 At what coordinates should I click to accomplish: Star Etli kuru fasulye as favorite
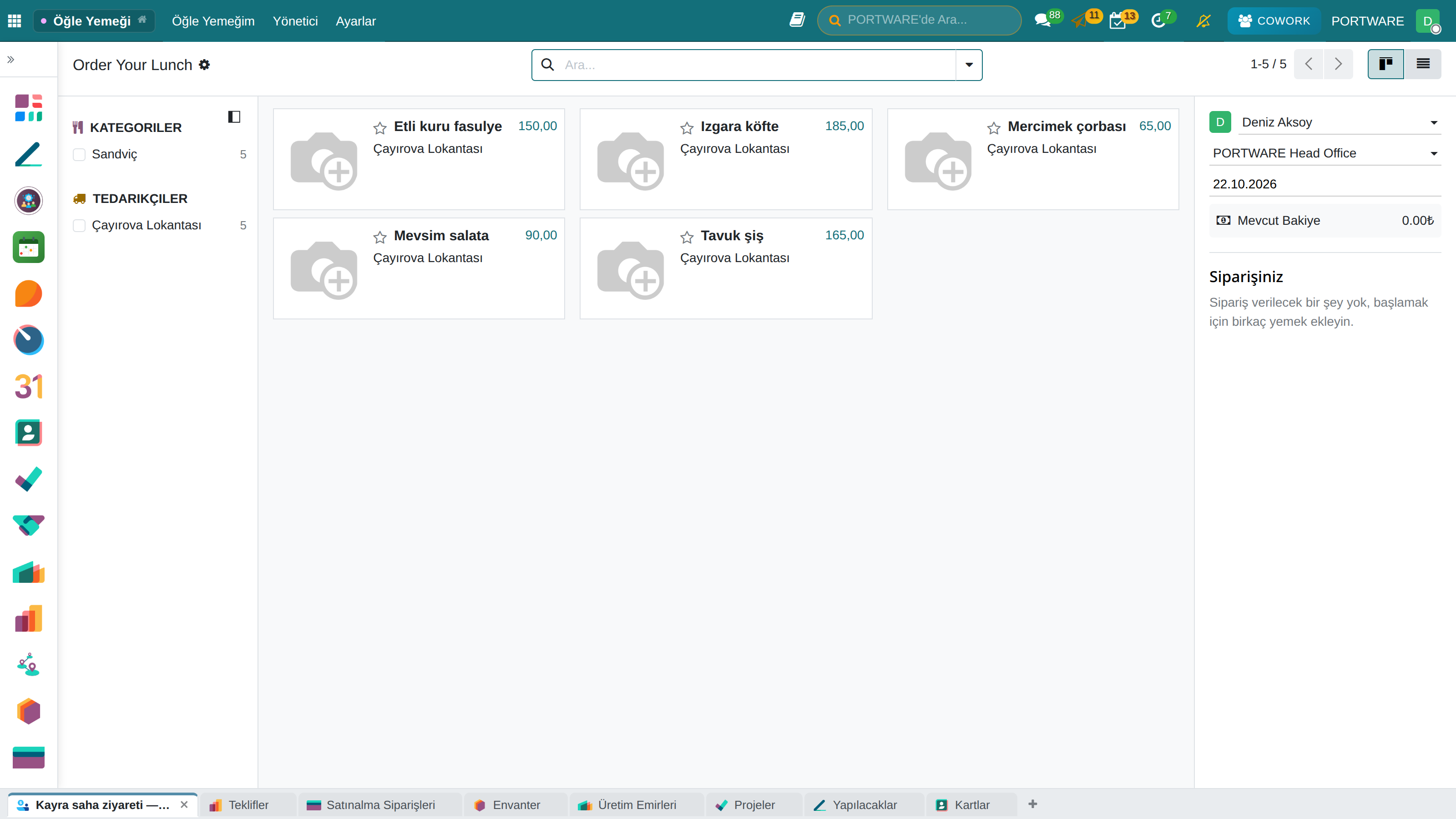(x=380, y=128)
